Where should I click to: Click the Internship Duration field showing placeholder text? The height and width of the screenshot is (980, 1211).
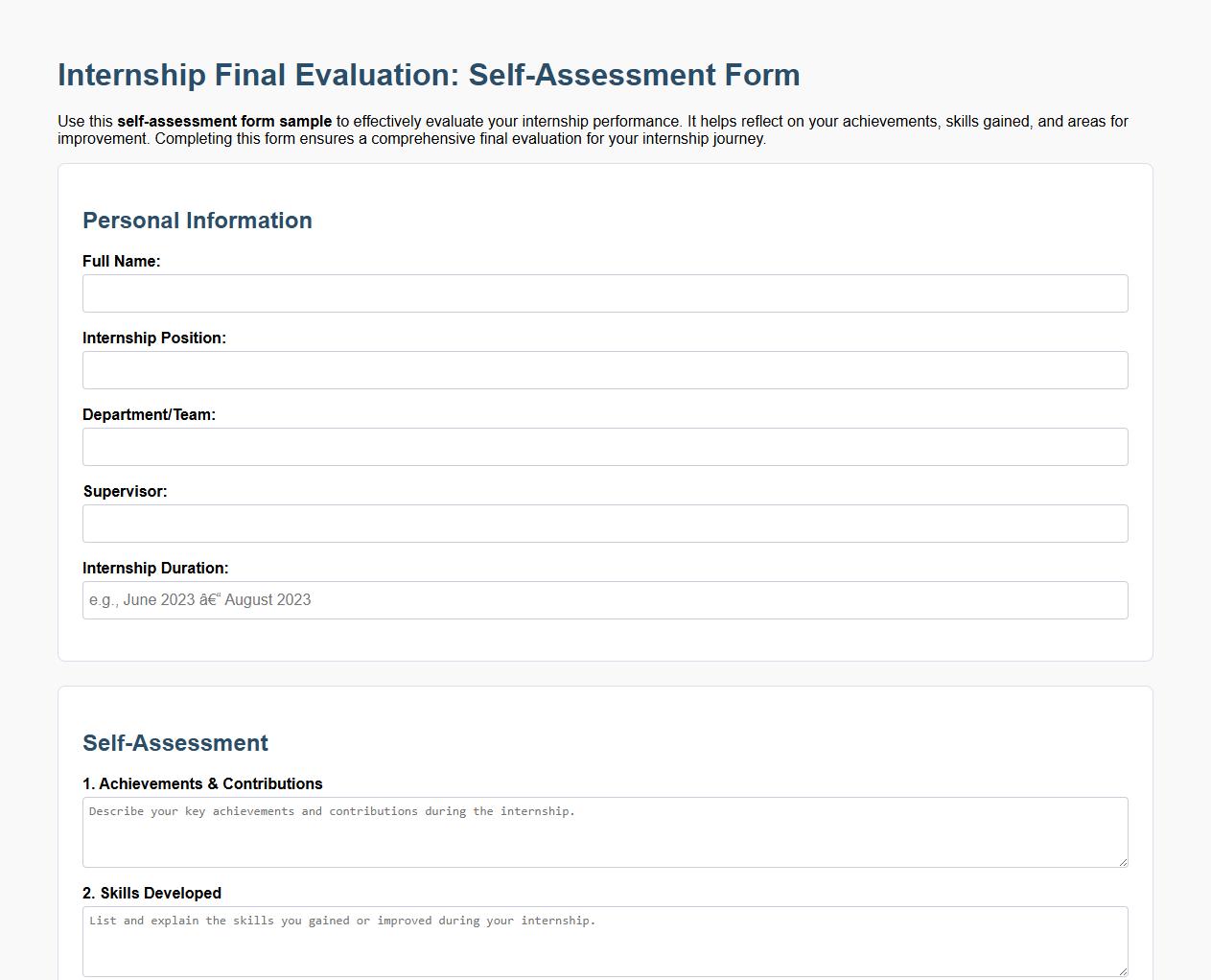point(605,600)
